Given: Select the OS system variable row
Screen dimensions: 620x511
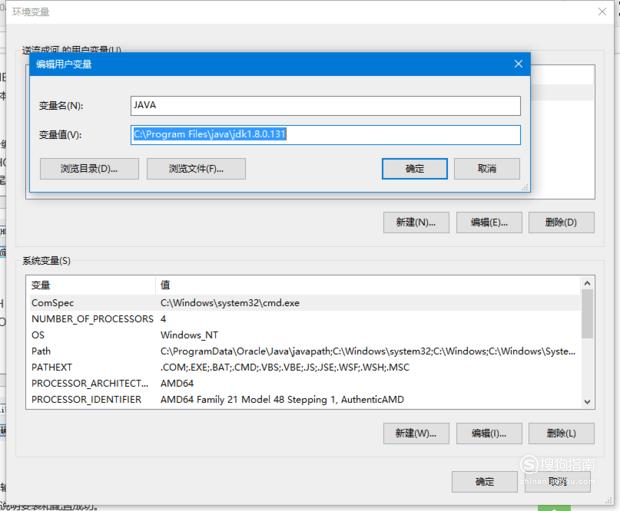Looking at the screenshot, I should (304, 335).
